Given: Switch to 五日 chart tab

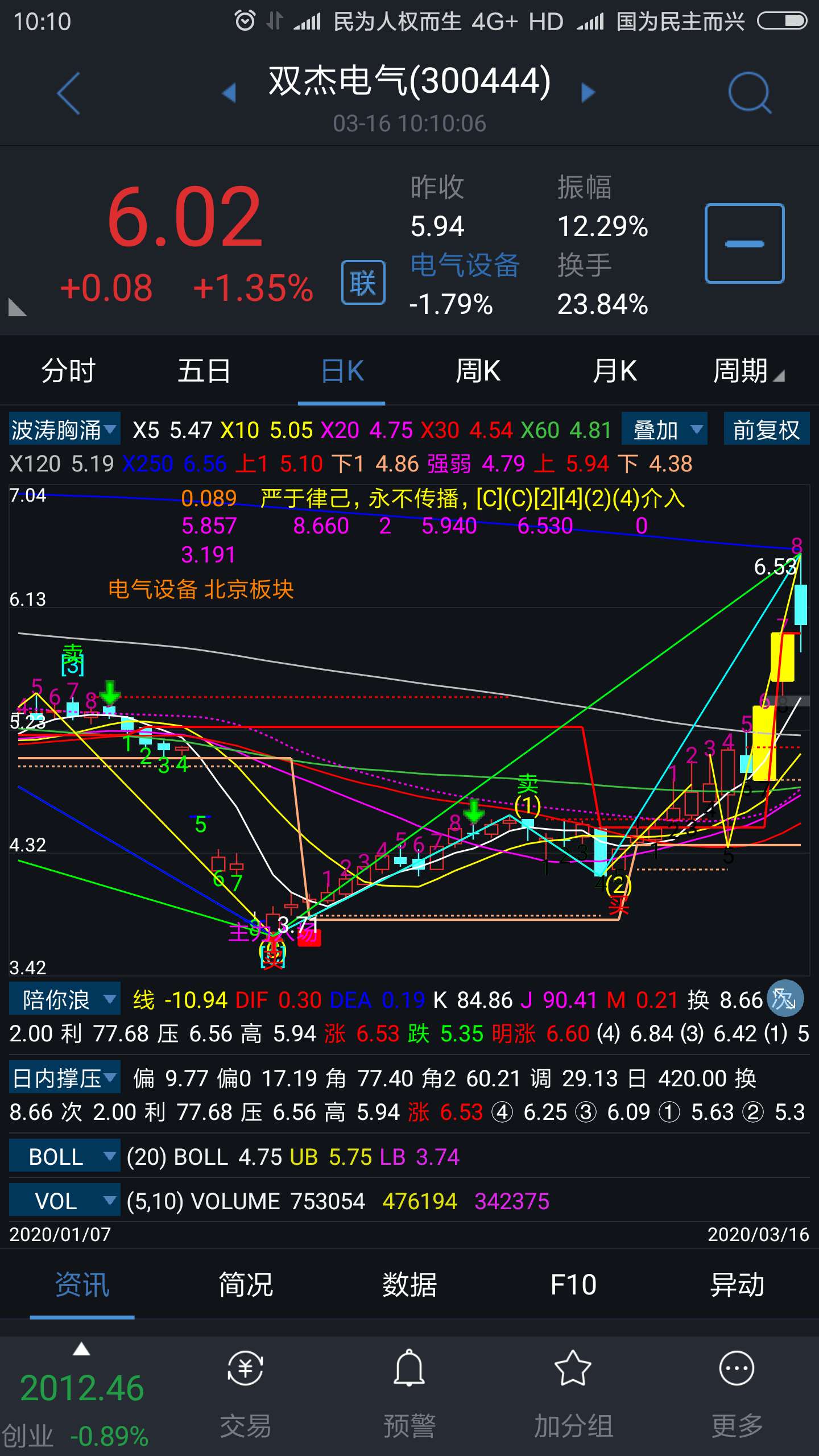Looking at the screenshot, I should [x=204, y=371].
